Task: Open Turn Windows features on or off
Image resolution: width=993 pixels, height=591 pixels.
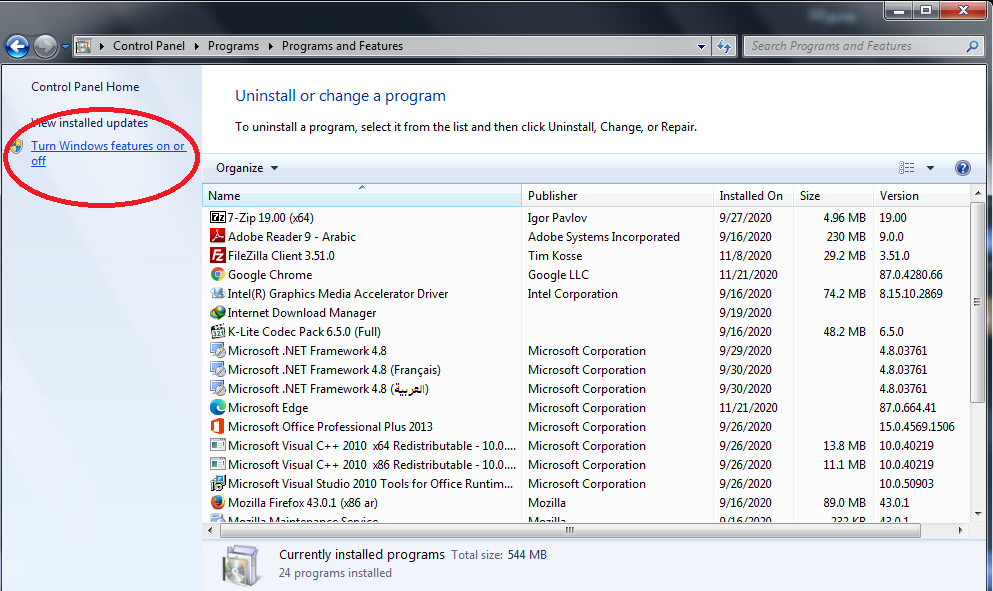Action: [x=108, y=153]
